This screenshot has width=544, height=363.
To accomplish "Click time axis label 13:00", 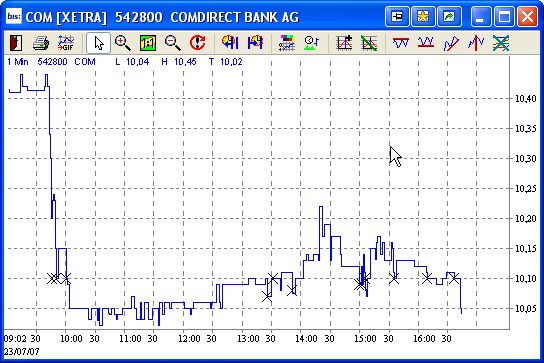I will pyautogui.click(x=248, y=338).
